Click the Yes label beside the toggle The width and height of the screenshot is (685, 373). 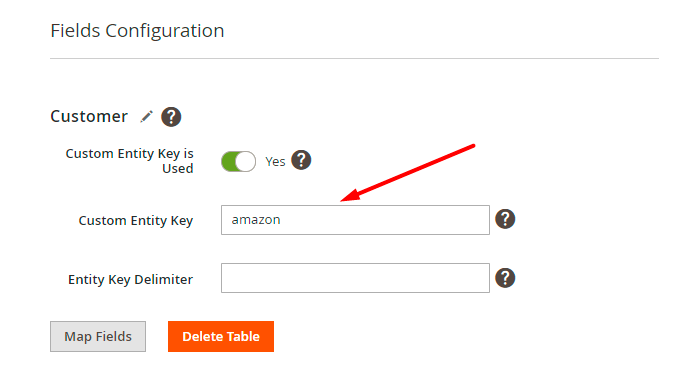[275, 162]
